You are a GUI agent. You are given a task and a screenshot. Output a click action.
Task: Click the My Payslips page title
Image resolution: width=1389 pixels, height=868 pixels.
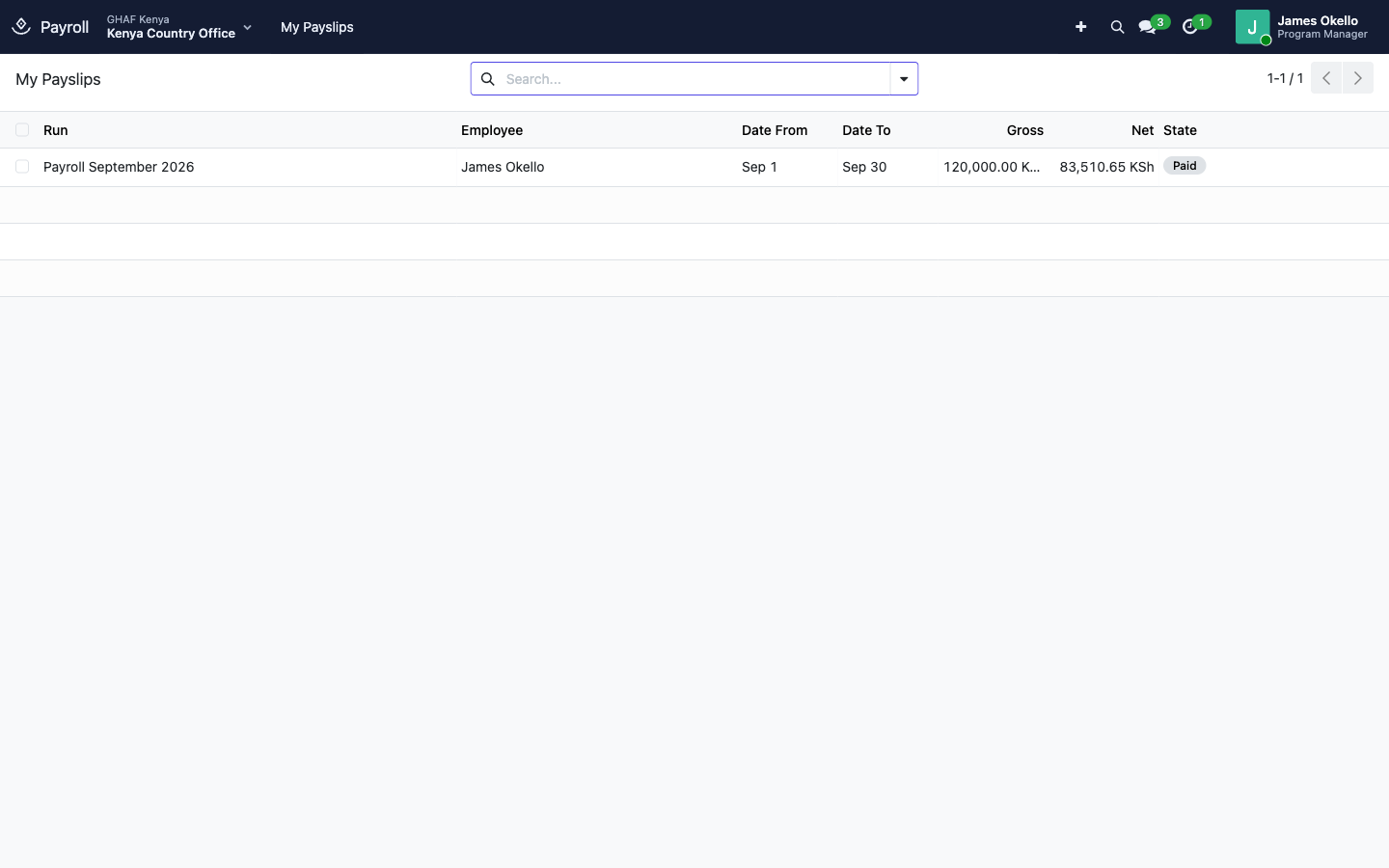point(58,79)
